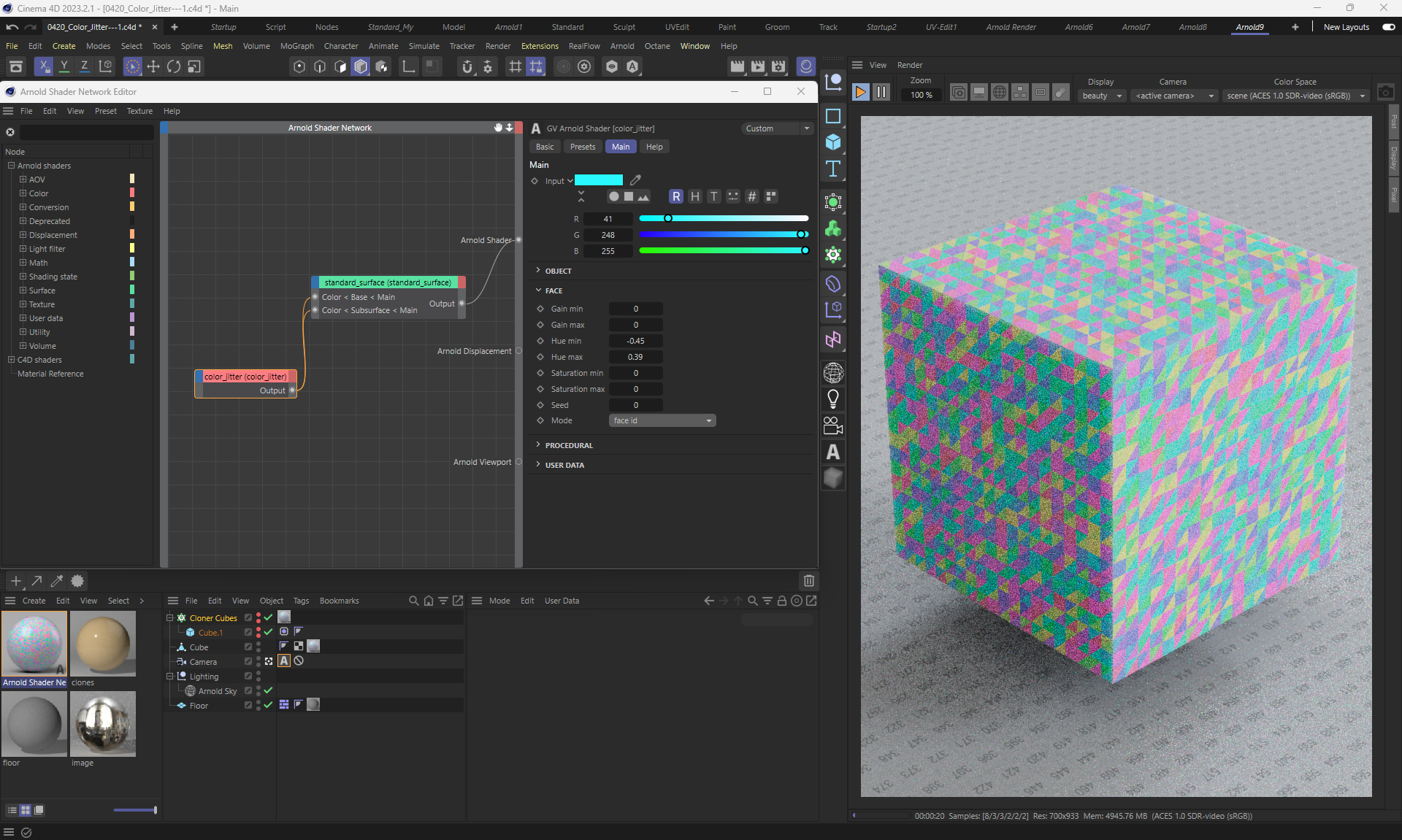Toggle the X axis lock
The height and width of the screenshot is (840, 1402).
tap(44, 66)
